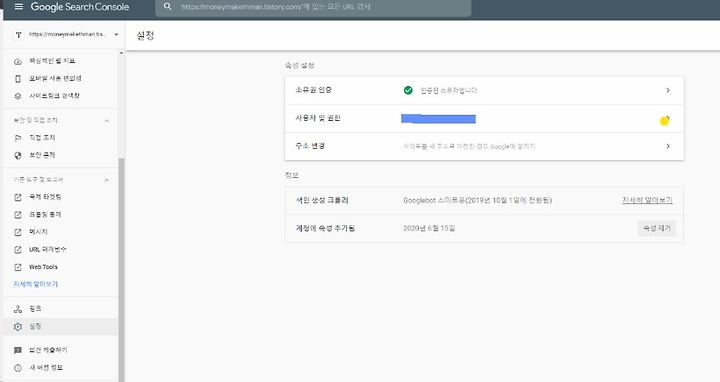This screenshot has height=382, width=720.
Task: Click the sidebar vertical scrollbar
Action: tap(121, 269)
